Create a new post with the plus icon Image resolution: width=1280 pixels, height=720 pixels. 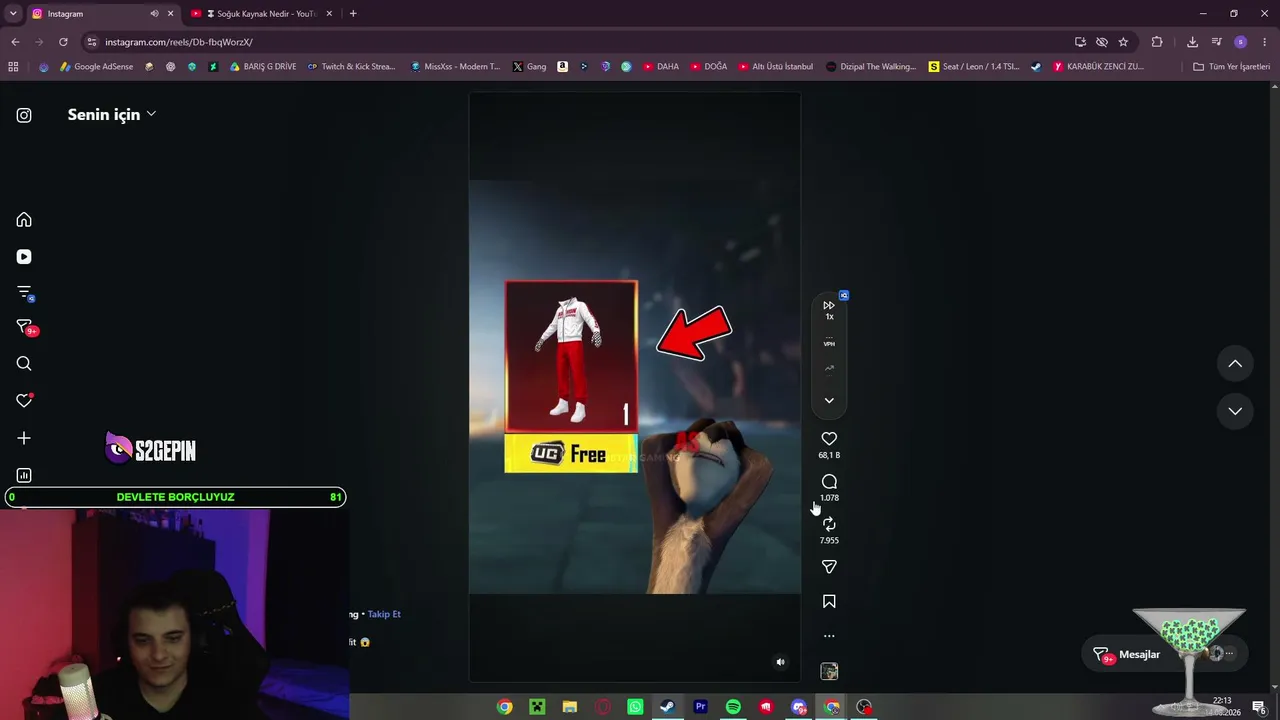[24, 438]
